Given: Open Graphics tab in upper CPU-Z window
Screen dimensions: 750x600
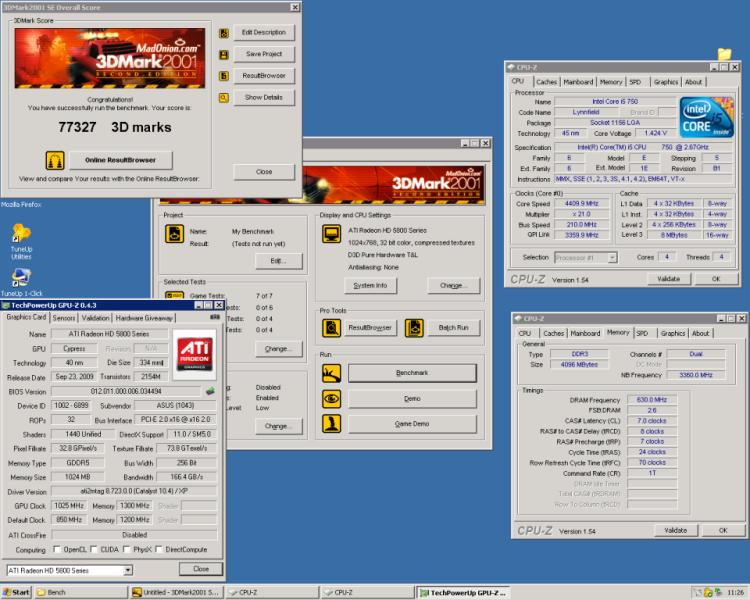Looking at the screenshot, I should pyautogui.click(x=666, y=82).
